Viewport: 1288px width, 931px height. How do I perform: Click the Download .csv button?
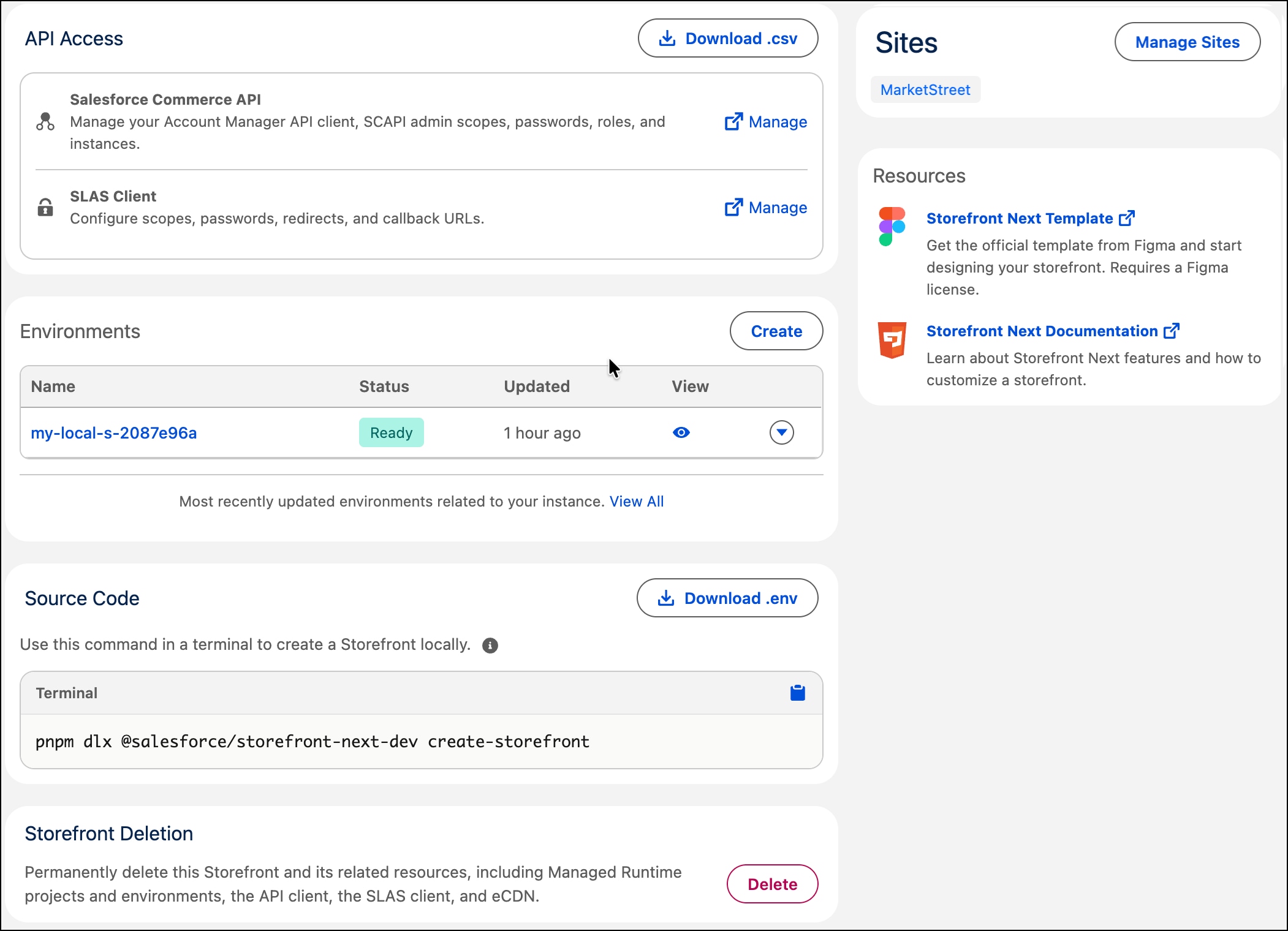pyautogui.click(x=727, y=39)
